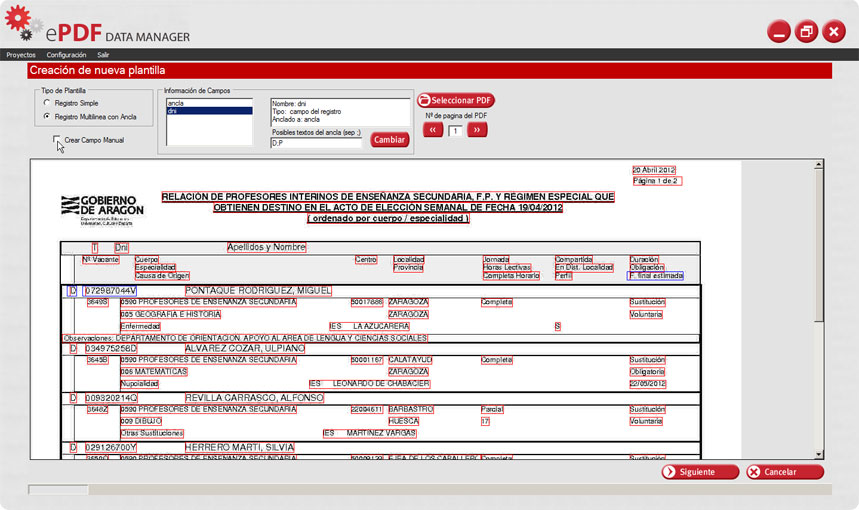Click the Gobierno de Aragon logo
Screen dimensions: 859x510
(x=103, y=207)
